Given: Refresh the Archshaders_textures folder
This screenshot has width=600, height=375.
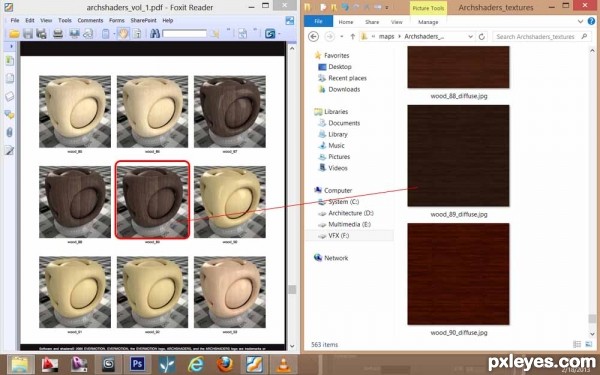Looking at the screenshot, I should (x=482, y=36).
